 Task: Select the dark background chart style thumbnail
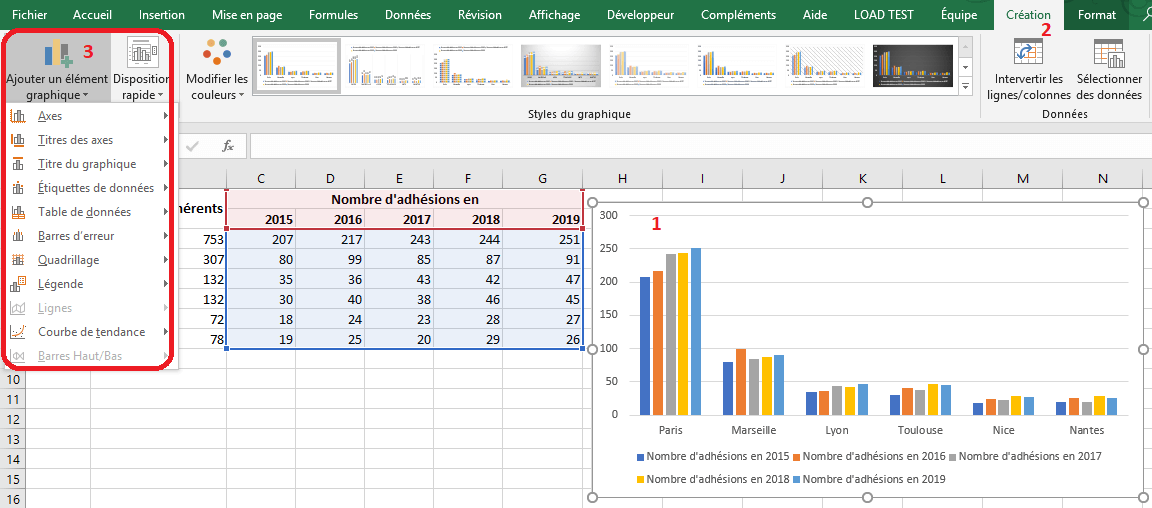pyautogui.click(x=912, y=66)
